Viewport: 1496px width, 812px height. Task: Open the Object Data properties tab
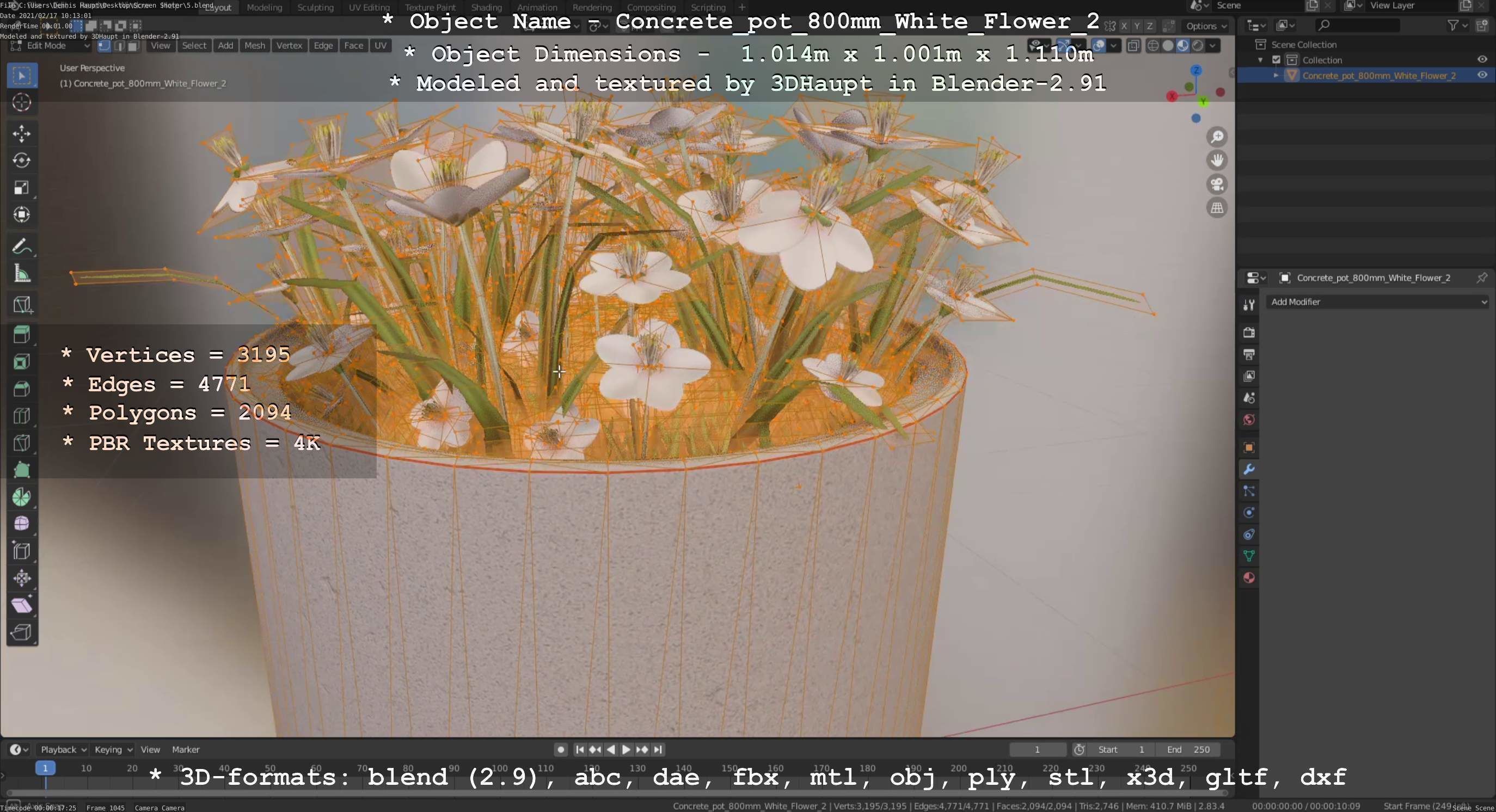[x=1249, y=556]
